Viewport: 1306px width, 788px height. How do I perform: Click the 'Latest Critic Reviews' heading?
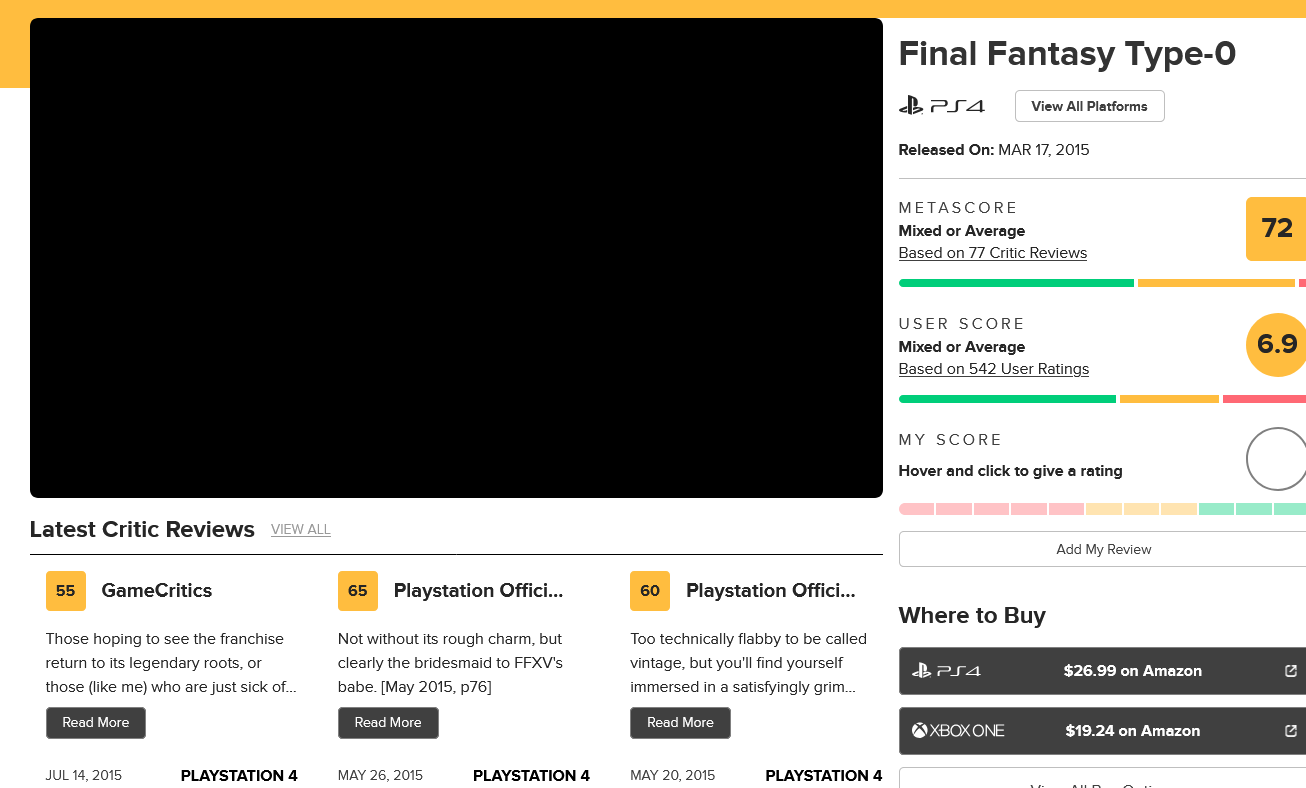click(142, 530)
